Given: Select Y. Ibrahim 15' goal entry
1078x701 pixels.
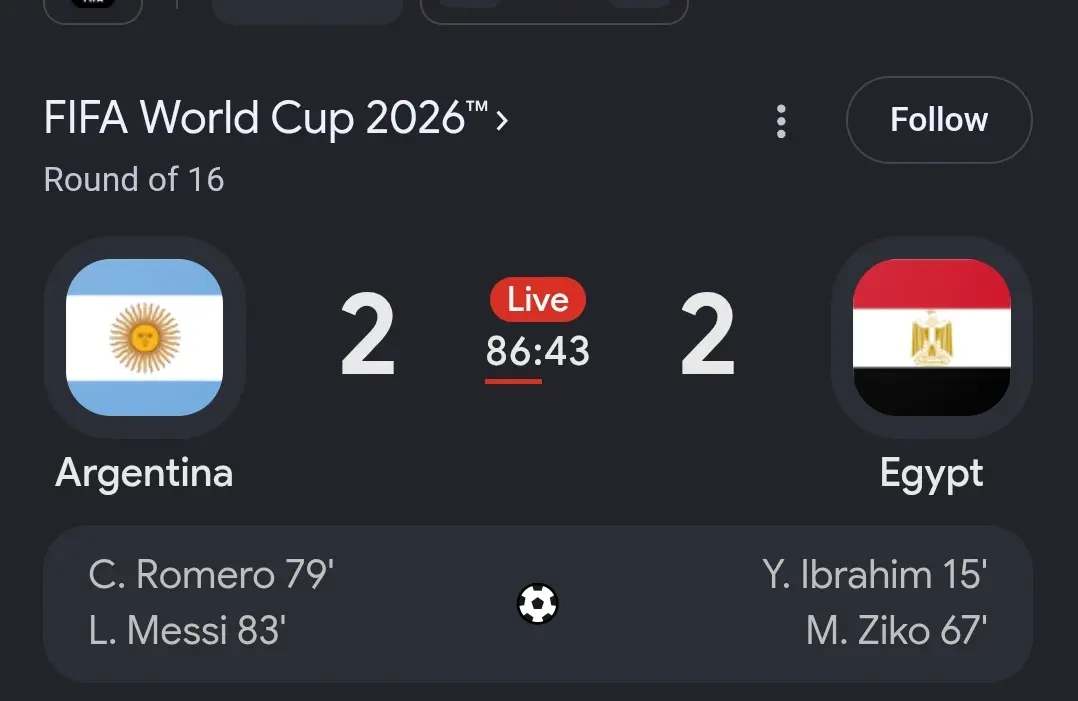Looking at the screenshot, I should (874, 575).
